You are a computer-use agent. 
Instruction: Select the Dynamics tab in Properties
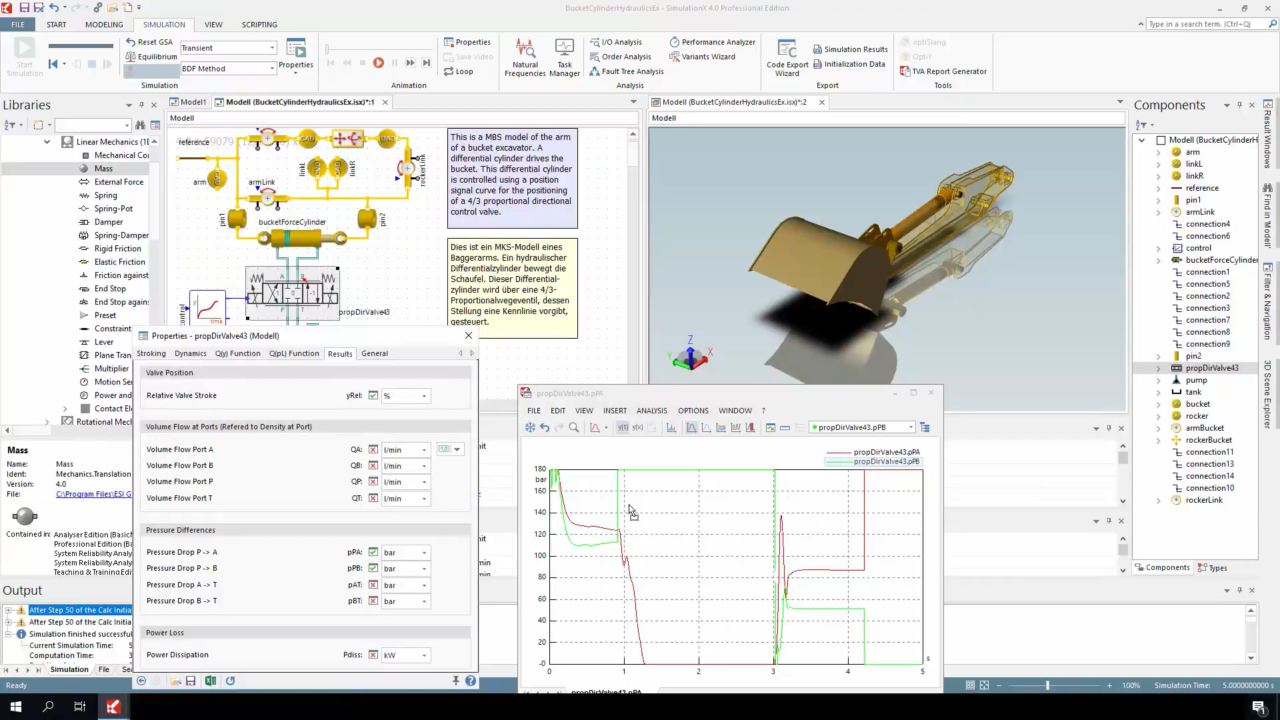pos(190,353)
